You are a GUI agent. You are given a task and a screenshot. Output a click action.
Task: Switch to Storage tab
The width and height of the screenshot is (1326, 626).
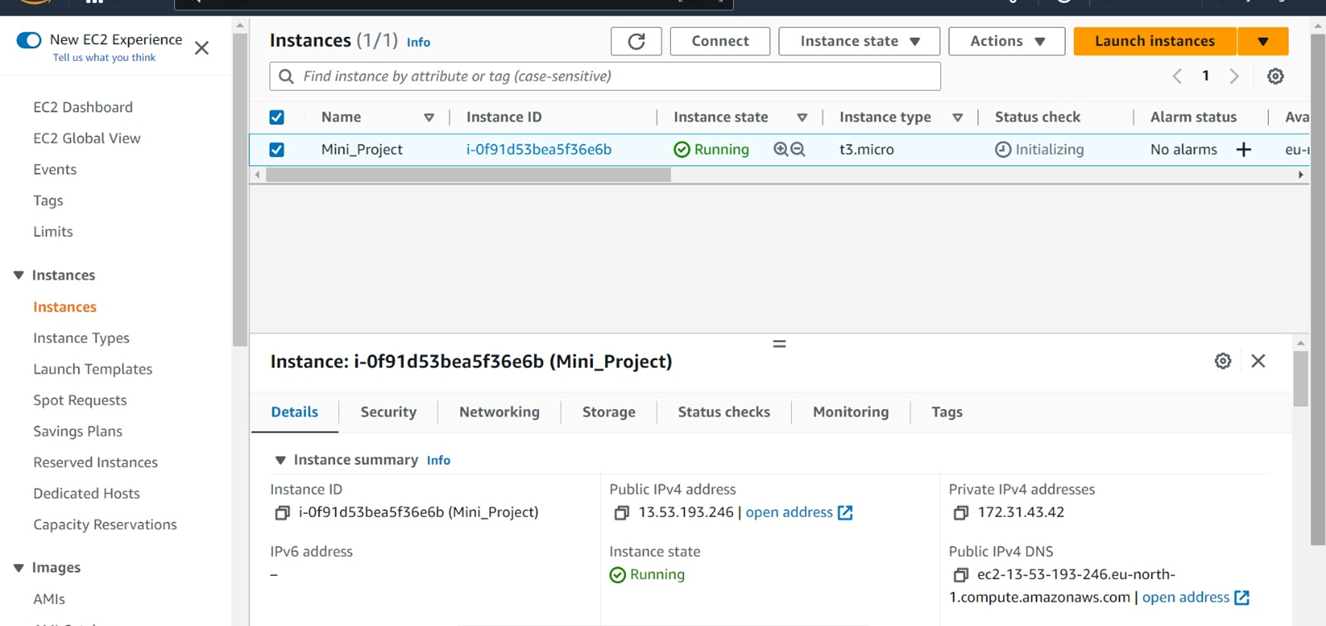pos(608,412)
